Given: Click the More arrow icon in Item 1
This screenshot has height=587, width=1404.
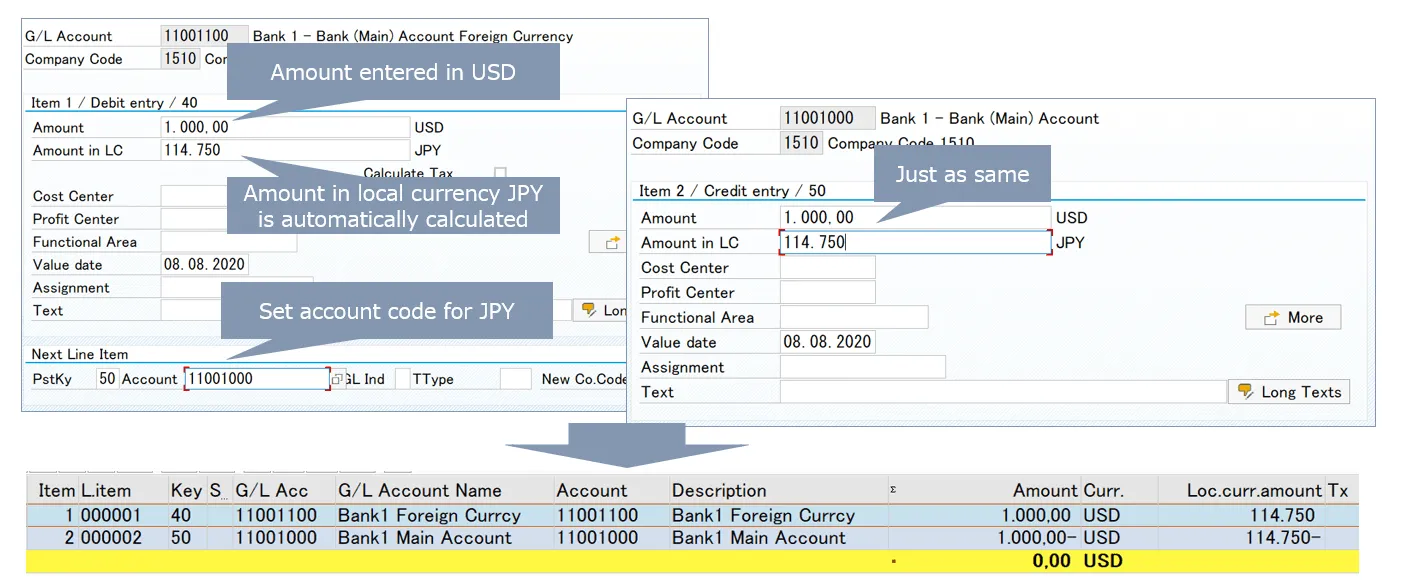Looking at the screenshot, I should point(610,242).
